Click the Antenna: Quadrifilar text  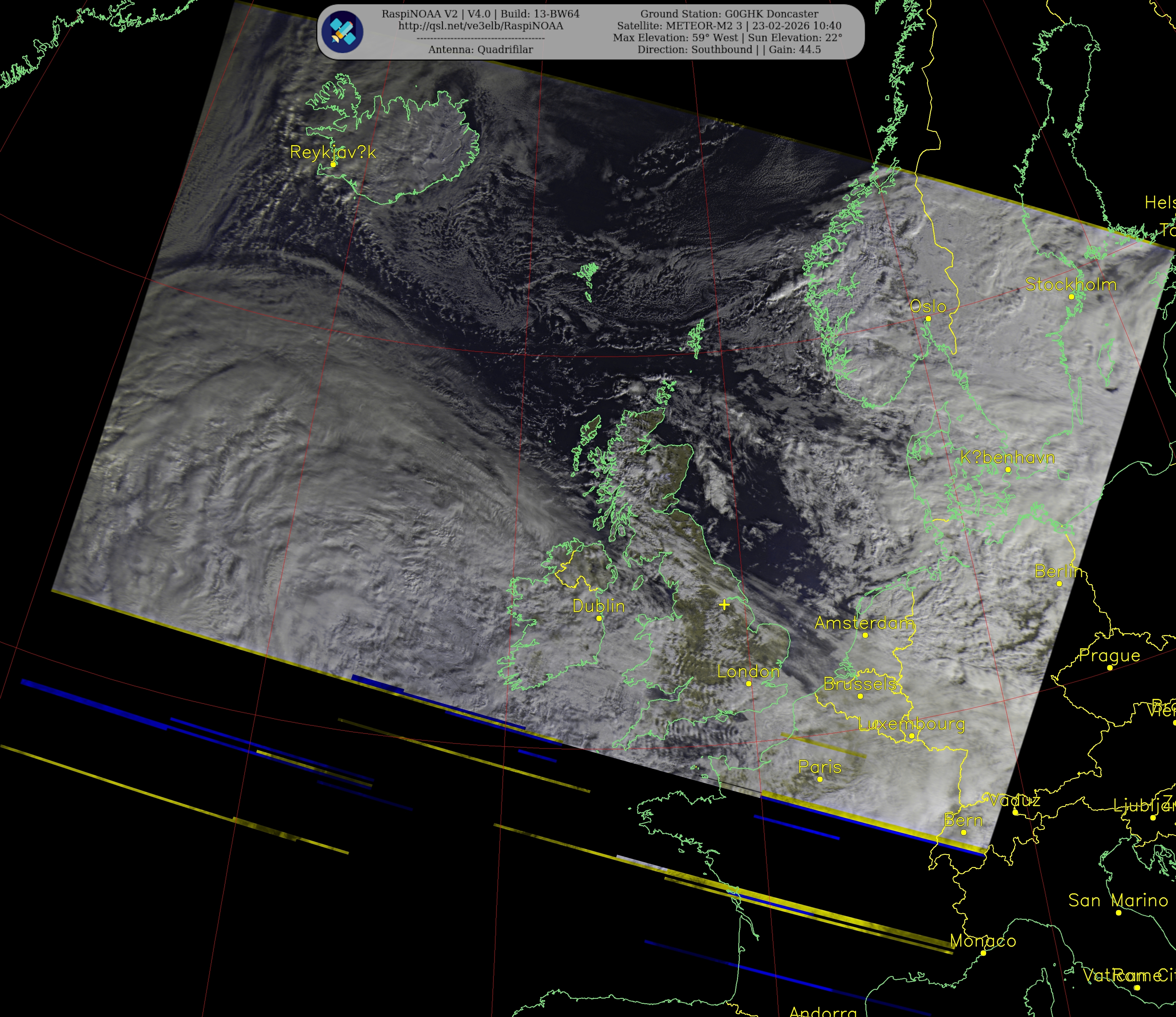point(480,50)
